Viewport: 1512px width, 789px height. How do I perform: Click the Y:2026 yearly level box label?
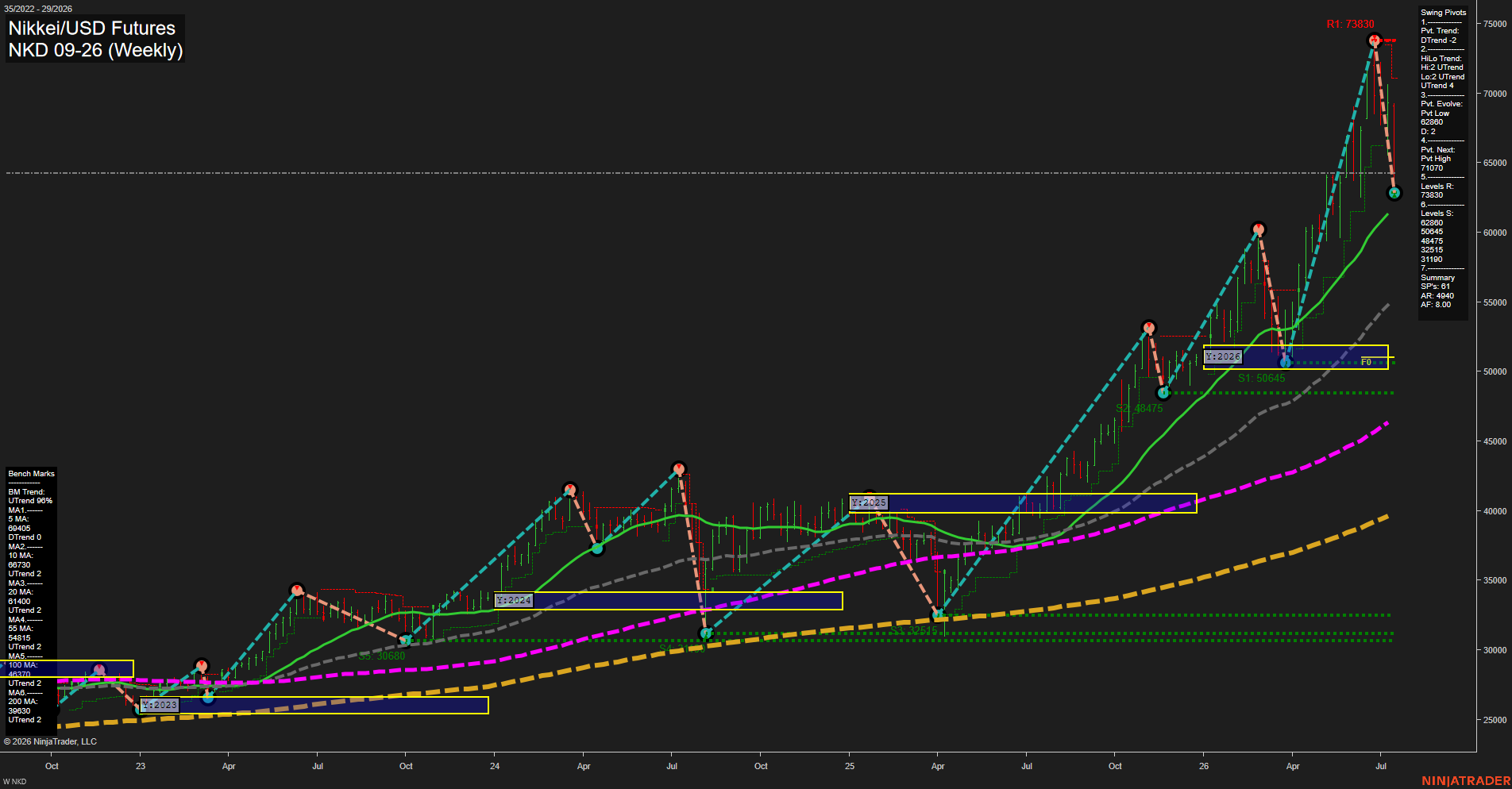pyautogui.click(x=1222, y=356)
